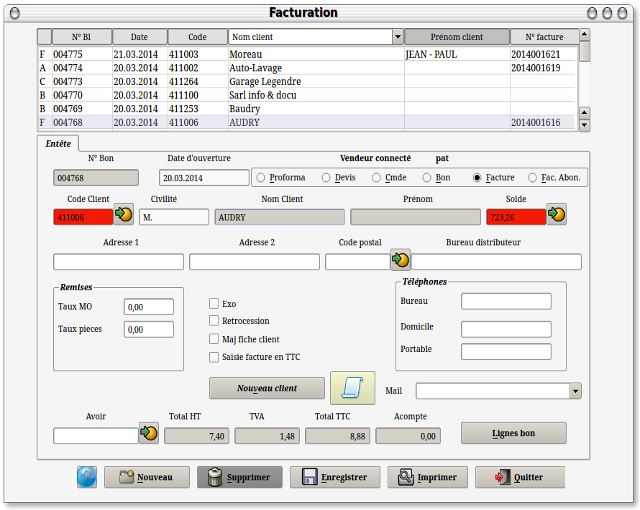Tick the Saisie facture en TTC checkbox
Screen dimensions: 640x510
(x=214, y=356)
